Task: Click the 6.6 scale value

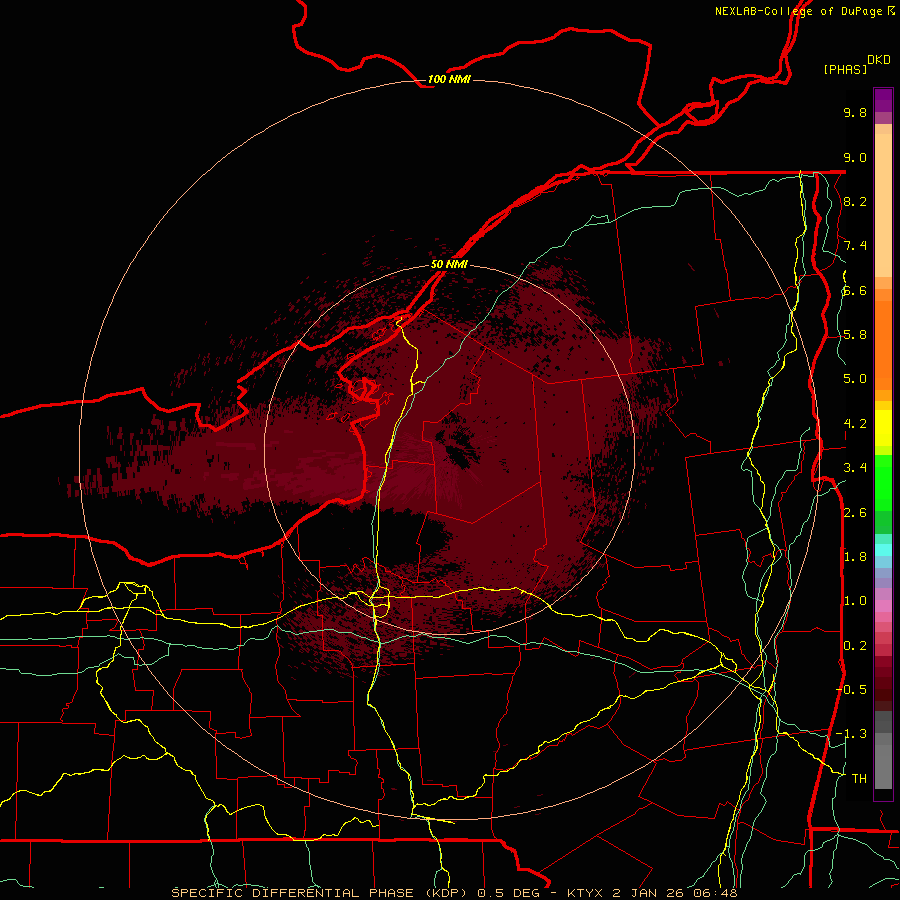Action: pos(855,290)
